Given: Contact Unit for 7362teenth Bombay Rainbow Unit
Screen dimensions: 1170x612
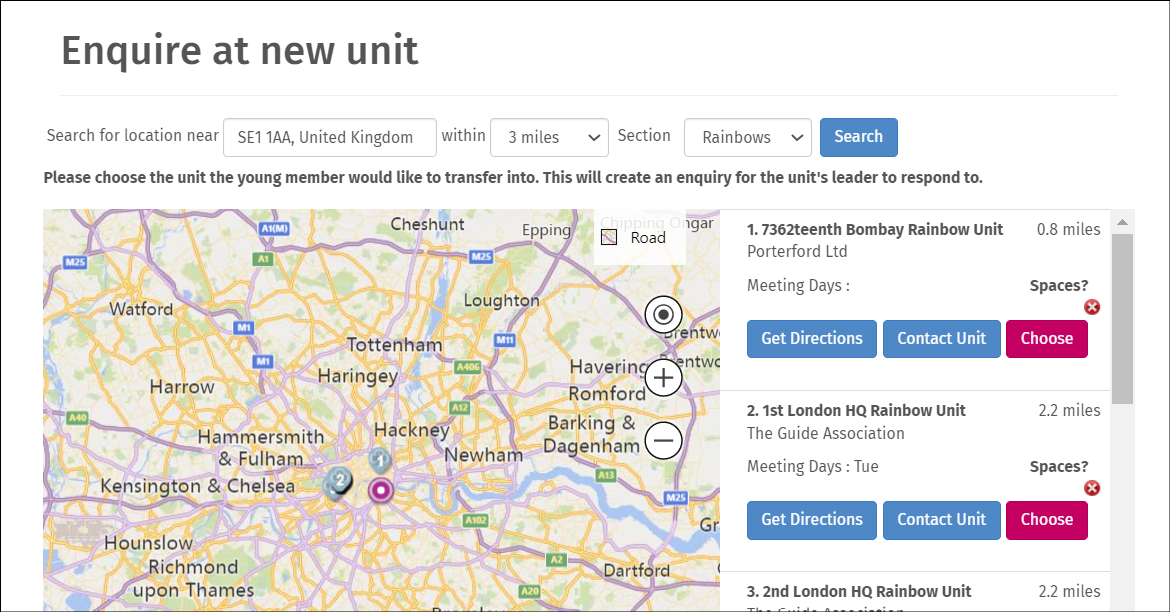Looking at the screenshot, I should pos(942,339).
